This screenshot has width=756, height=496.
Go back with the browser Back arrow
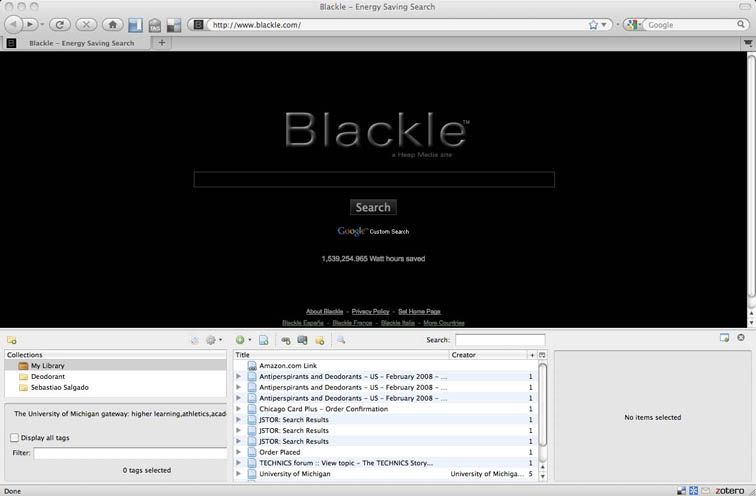pyautogui.click(x=14, y=24)
